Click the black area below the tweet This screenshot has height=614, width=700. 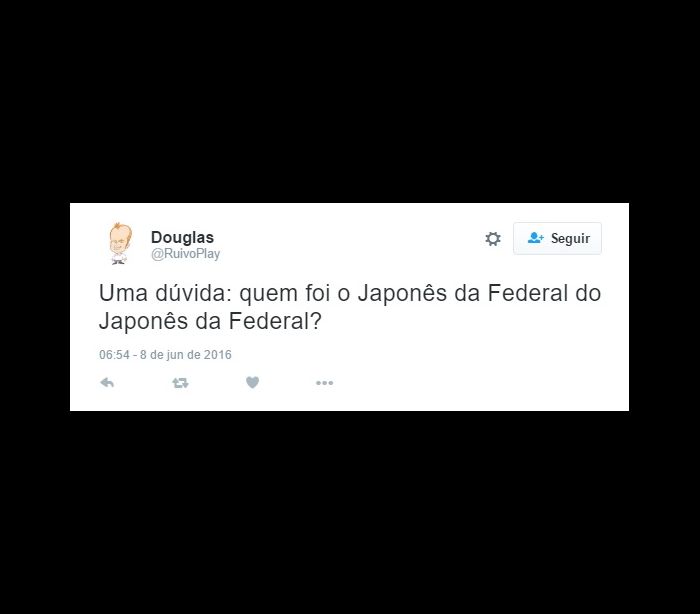click(x=350, y=512)
